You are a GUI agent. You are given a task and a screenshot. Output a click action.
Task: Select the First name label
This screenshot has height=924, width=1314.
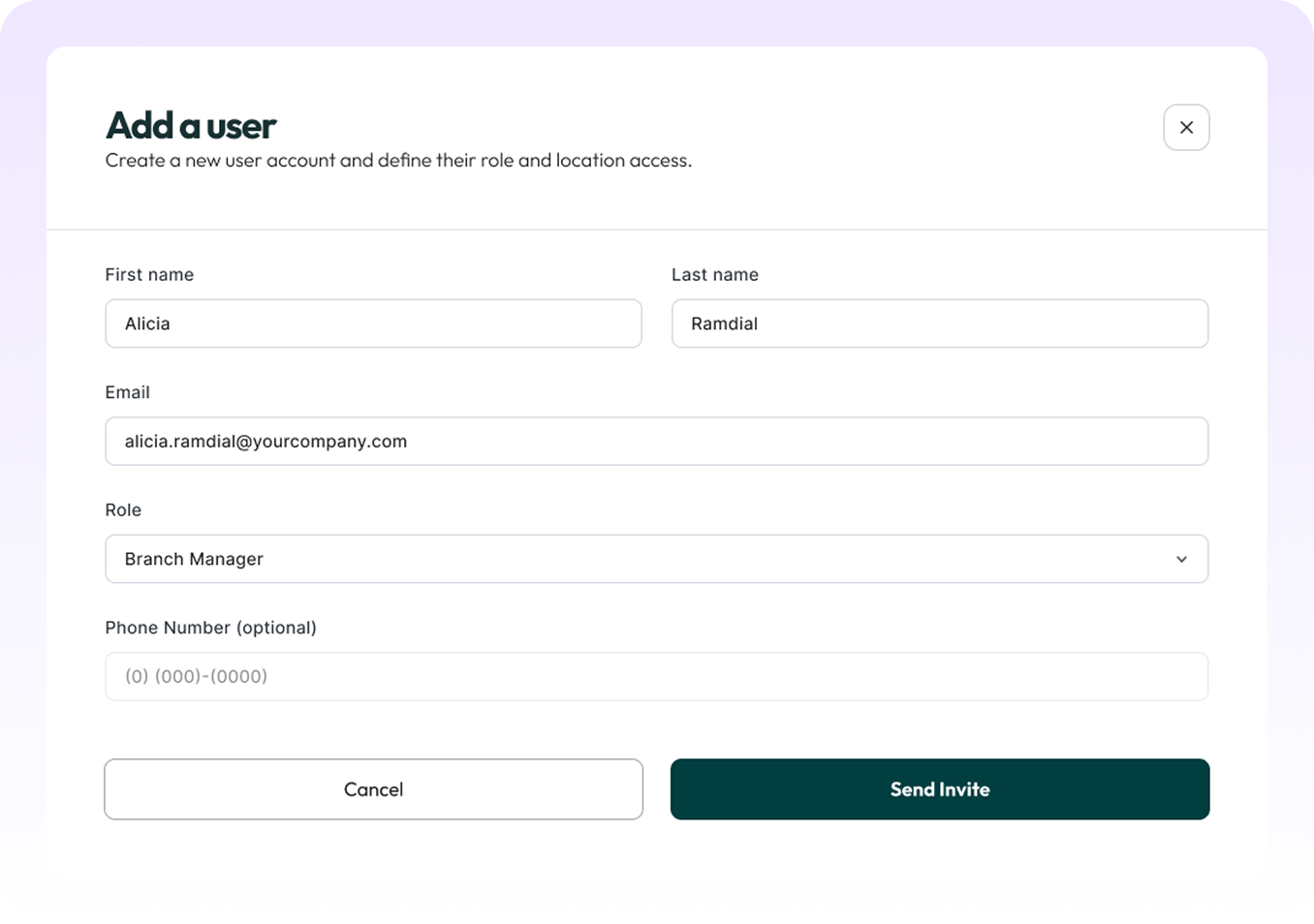tap(149, 274)
